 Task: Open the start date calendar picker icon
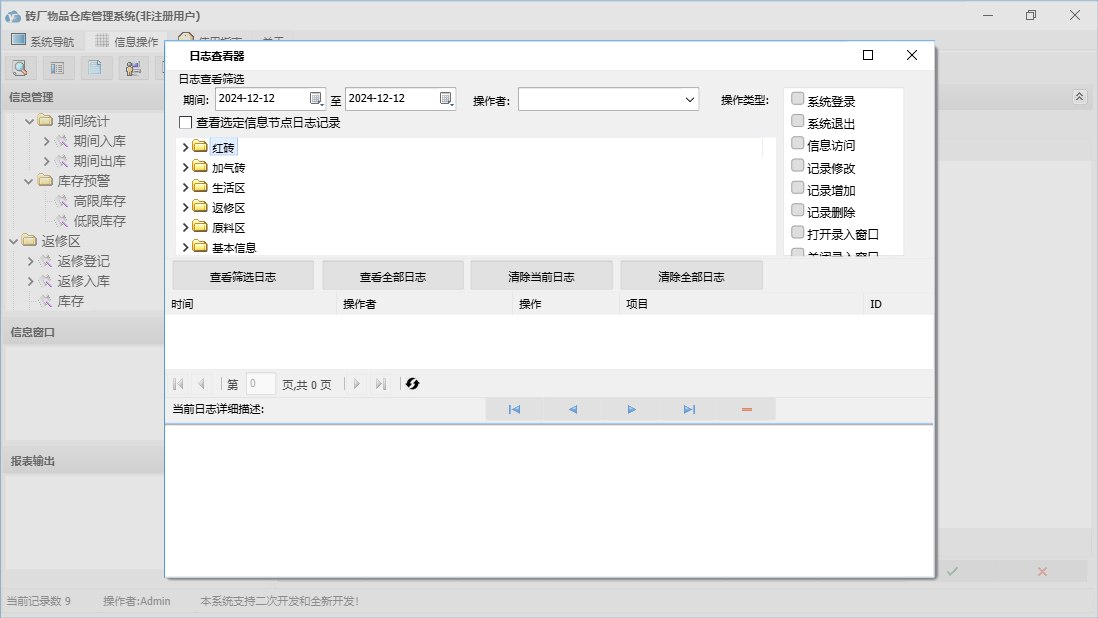(316, 98)
